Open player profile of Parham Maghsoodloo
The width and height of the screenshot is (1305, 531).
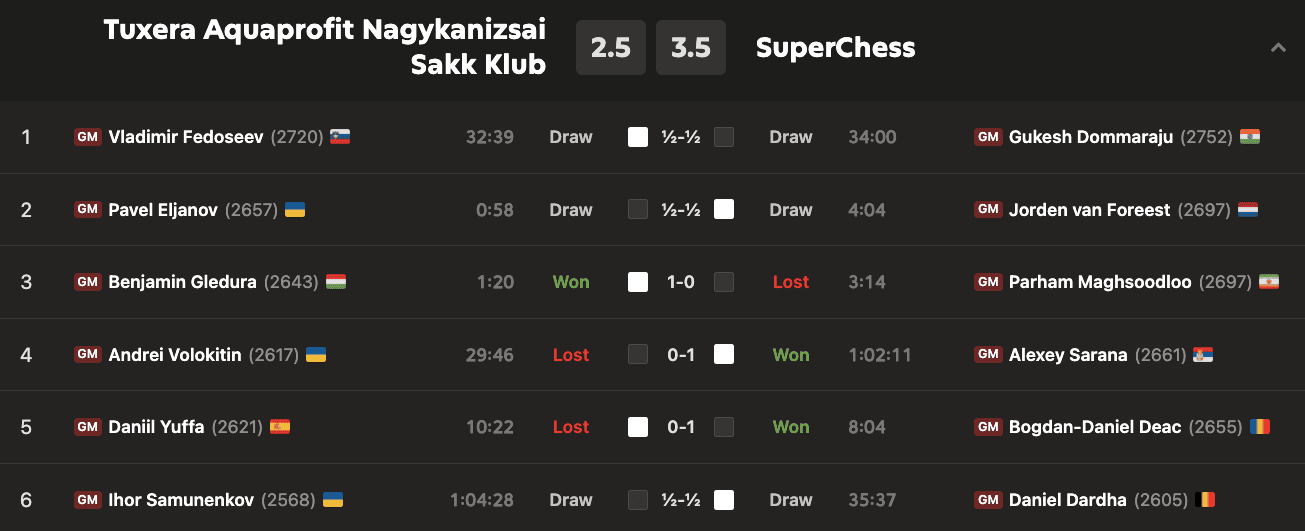click(x=1100, y=282)
